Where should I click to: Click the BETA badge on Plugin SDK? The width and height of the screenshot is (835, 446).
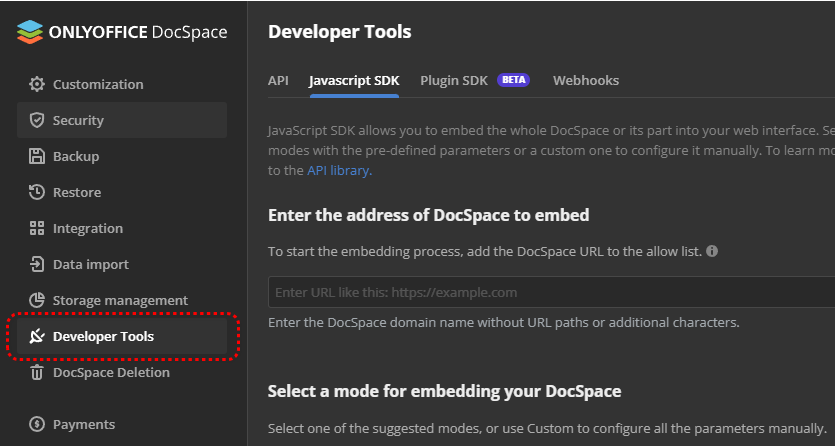point(513,80)
